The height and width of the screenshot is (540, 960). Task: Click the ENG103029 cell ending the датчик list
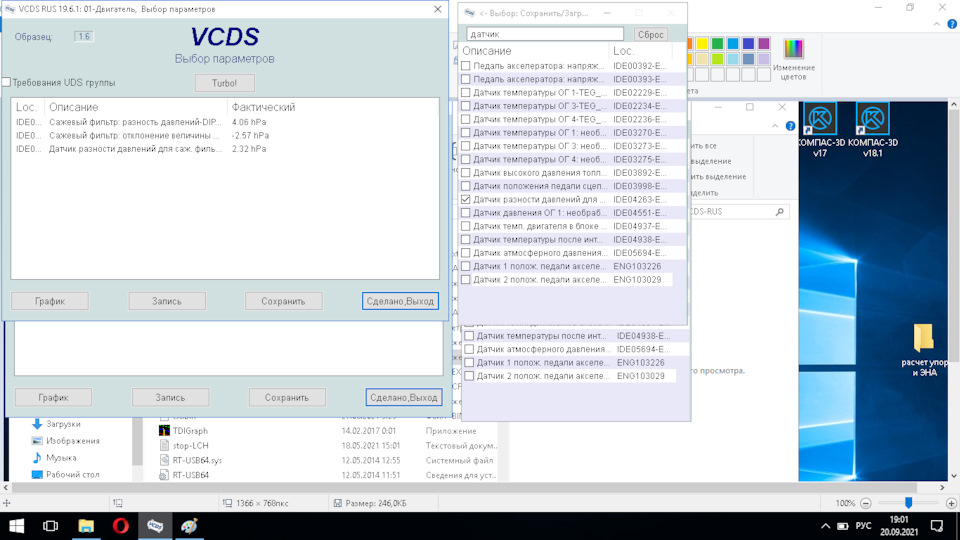tap(637, 280)
